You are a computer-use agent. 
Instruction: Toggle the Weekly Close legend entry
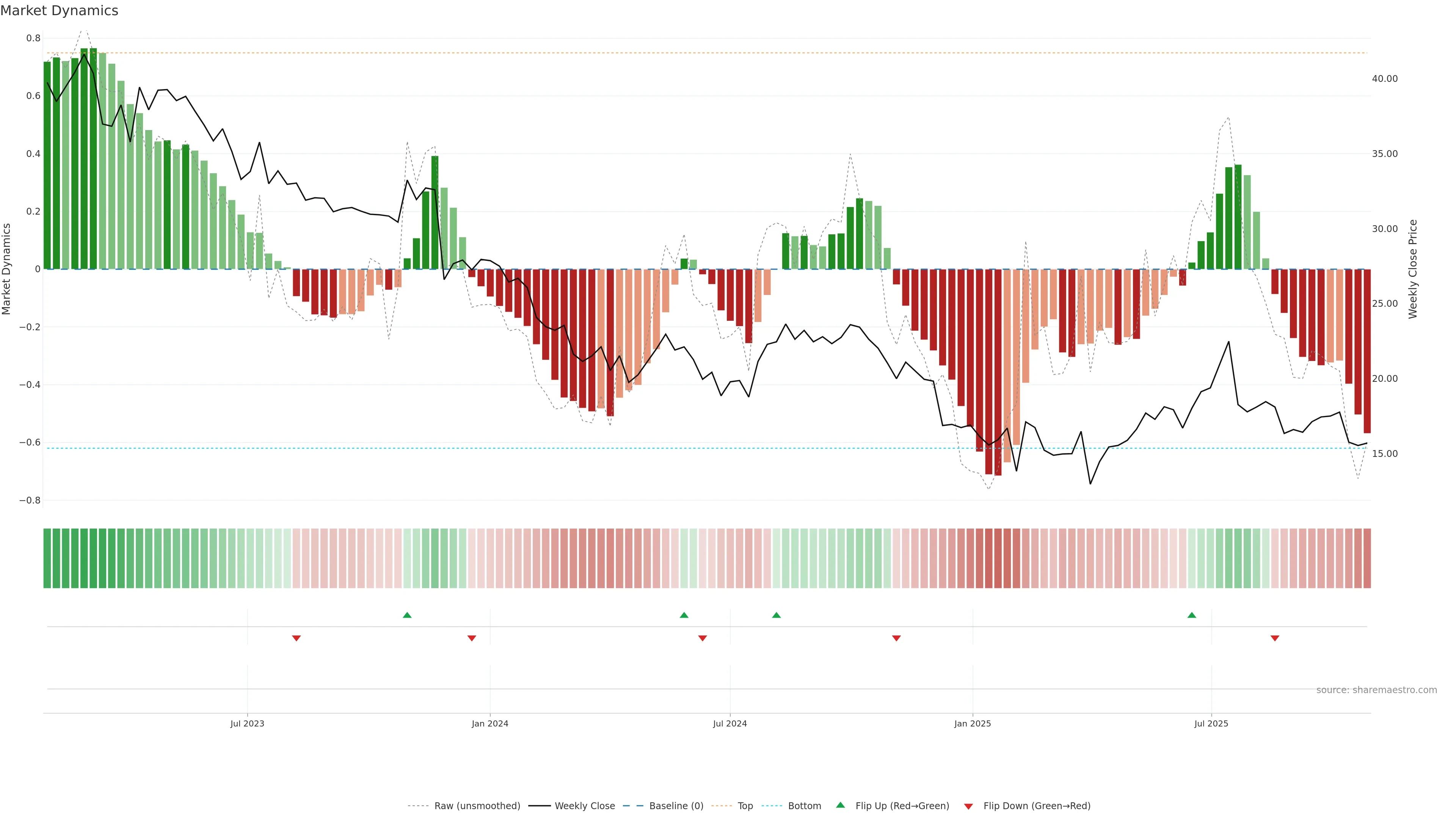pos(584,806)
